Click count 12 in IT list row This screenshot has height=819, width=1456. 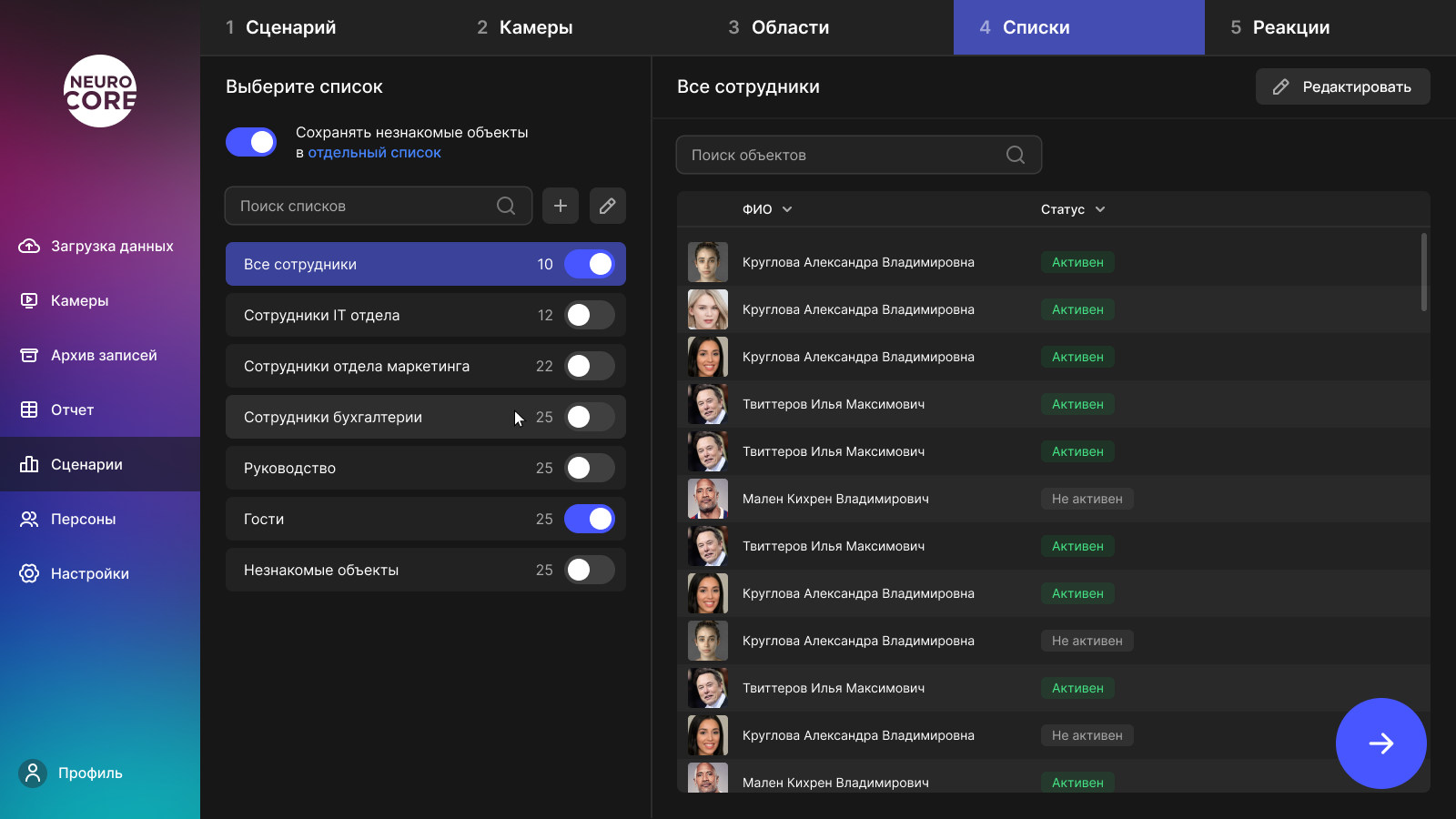point(545,315)
